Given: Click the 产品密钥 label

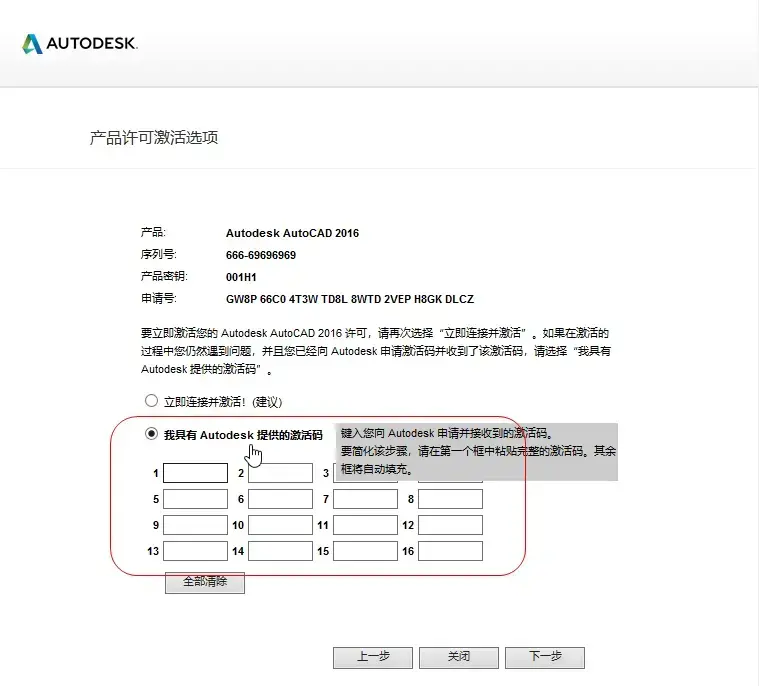Looking at the screenshot, I should coord(164,276).
